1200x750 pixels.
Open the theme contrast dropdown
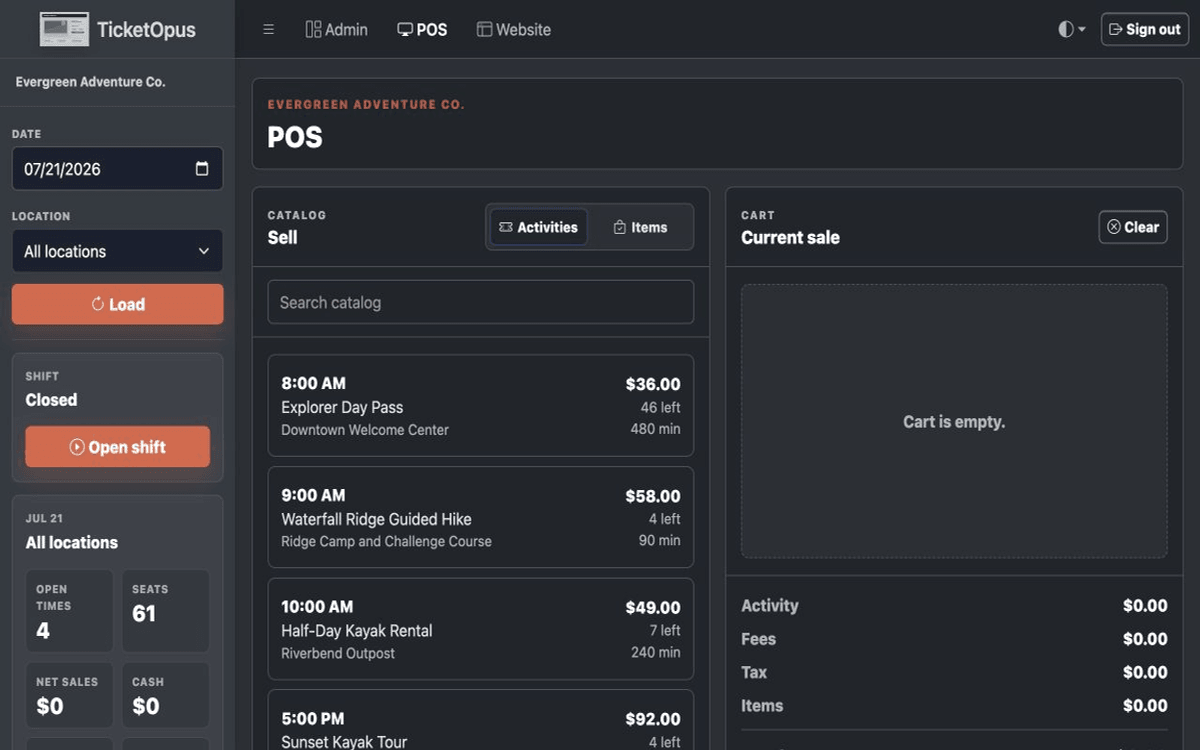1072,30
